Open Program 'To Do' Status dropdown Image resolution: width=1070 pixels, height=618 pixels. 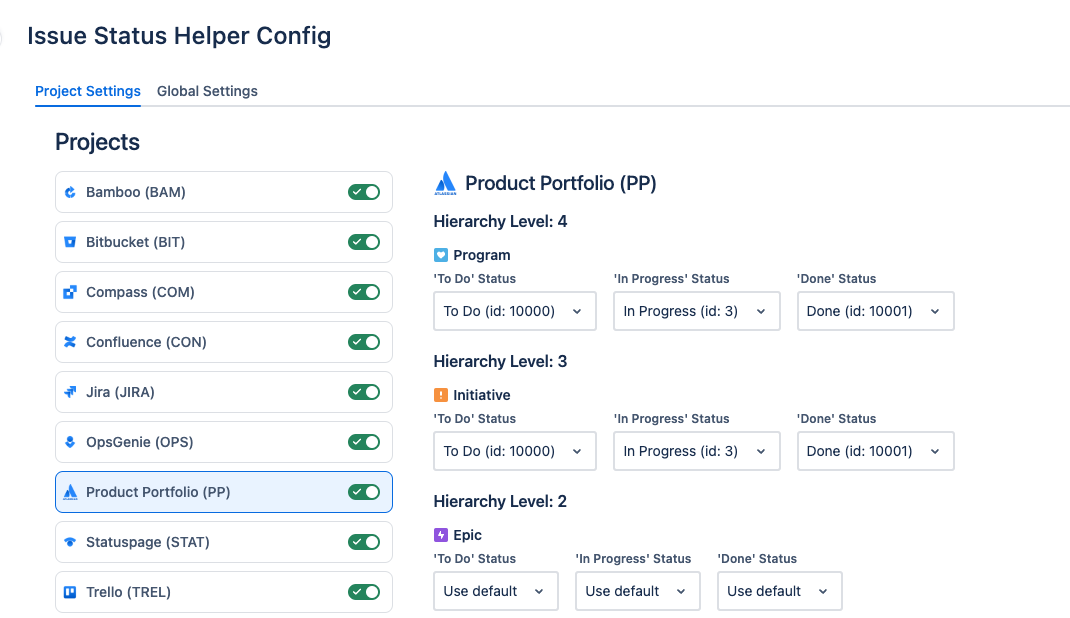[x=515, y=311]
